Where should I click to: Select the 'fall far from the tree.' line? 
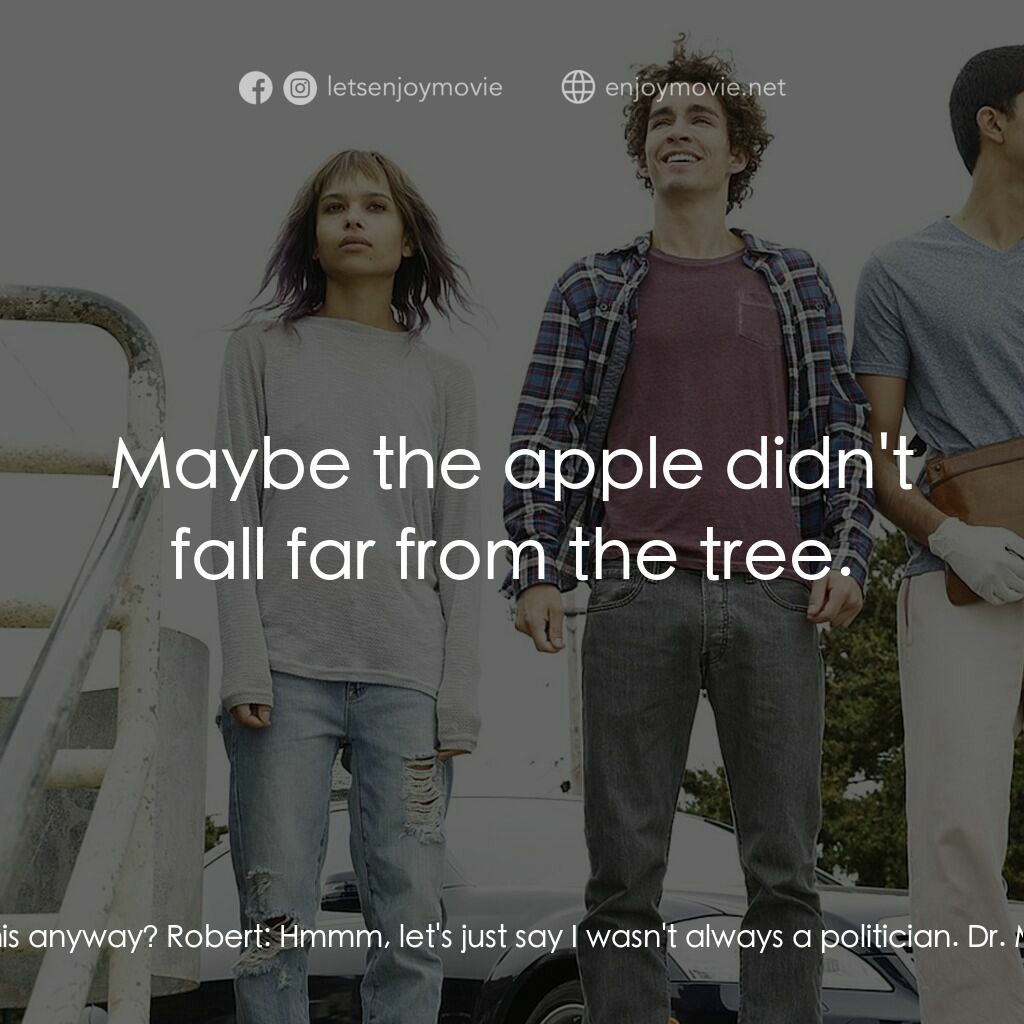pos(513,554)
